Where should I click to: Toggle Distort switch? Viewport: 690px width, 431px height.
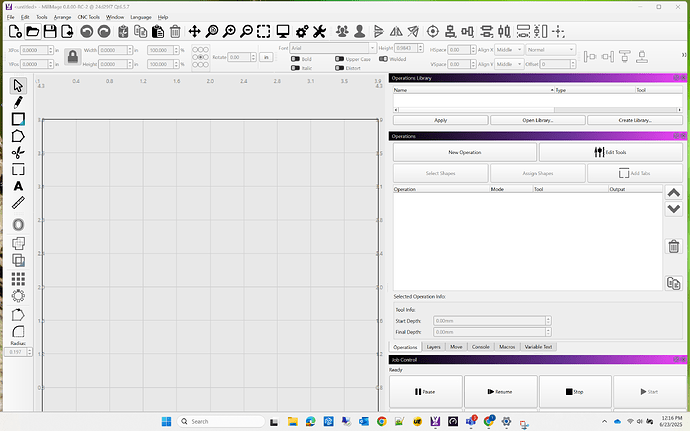(339, 68)
